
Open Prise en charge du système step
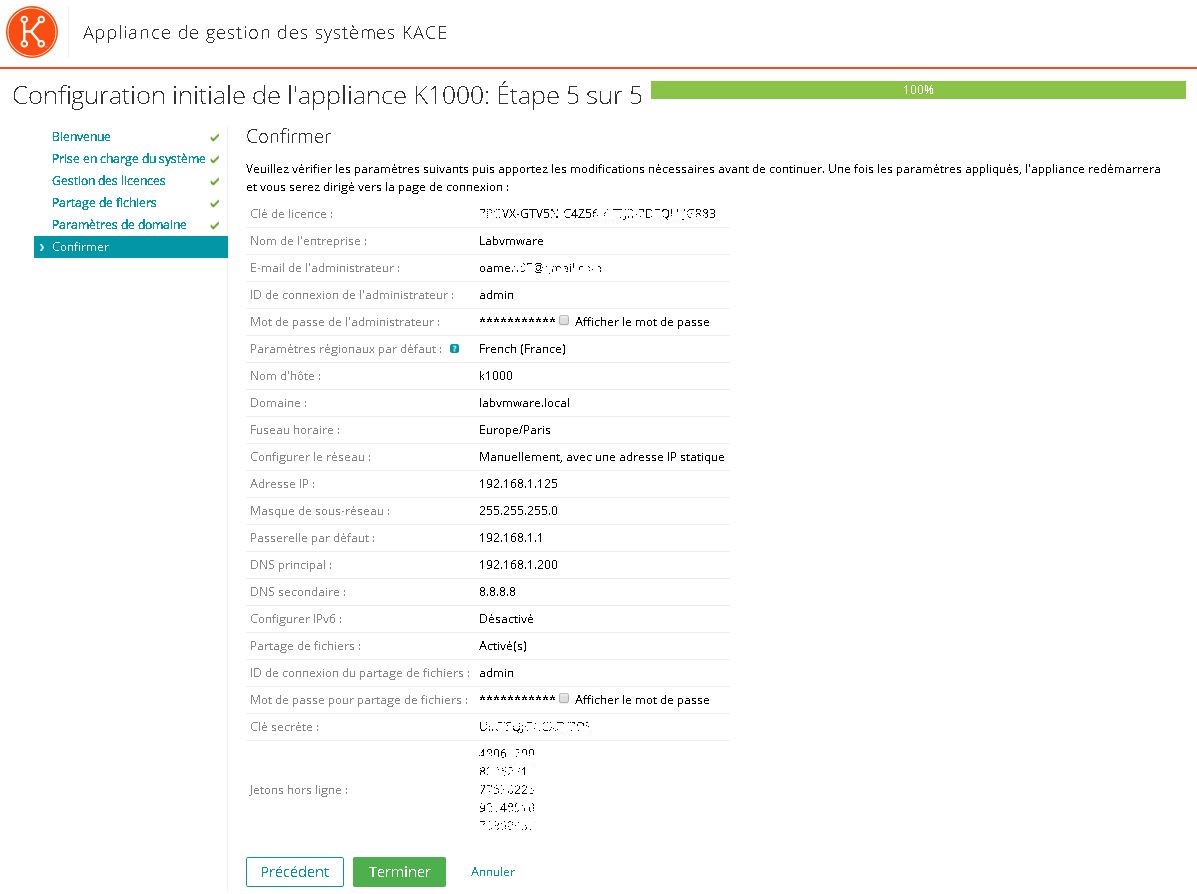pyautogui.click(x=128, y=159)
